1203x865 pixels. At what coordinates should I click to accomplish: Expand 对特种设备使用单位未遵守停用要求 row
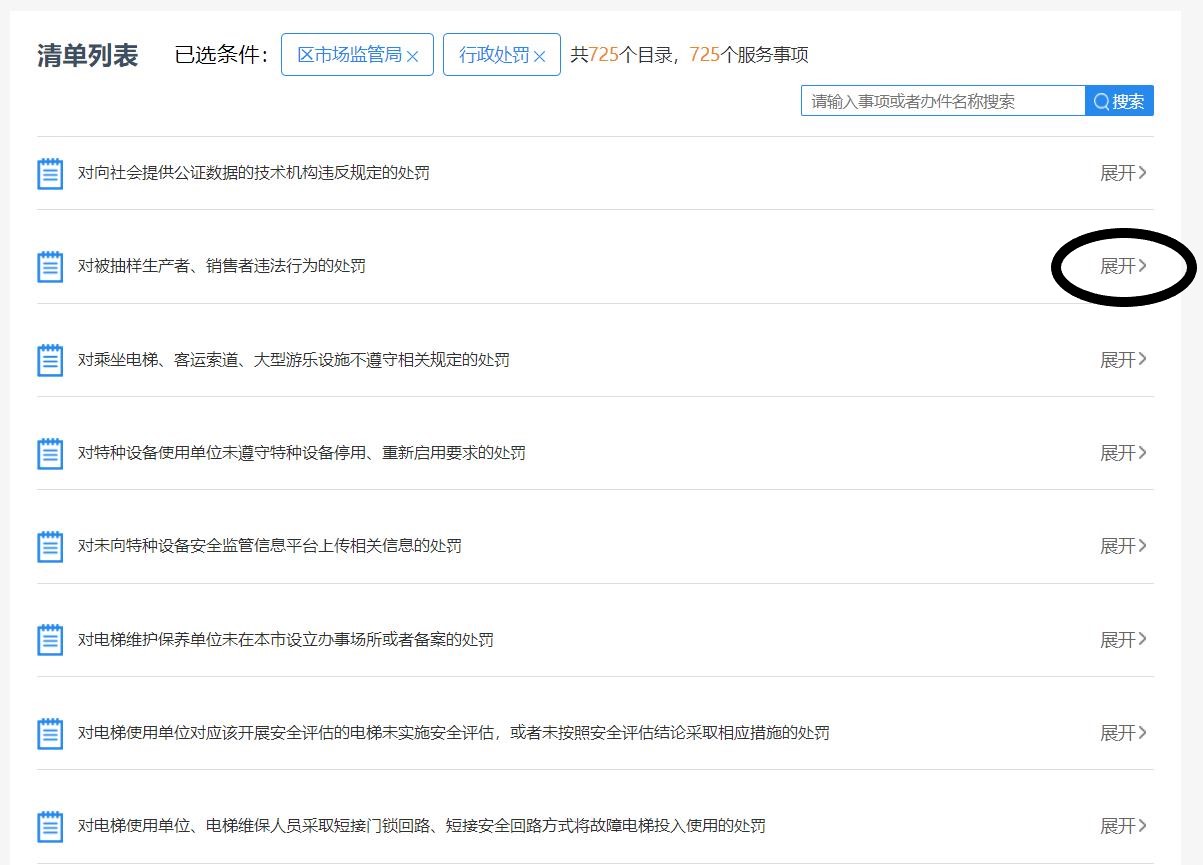[1123, 453]
